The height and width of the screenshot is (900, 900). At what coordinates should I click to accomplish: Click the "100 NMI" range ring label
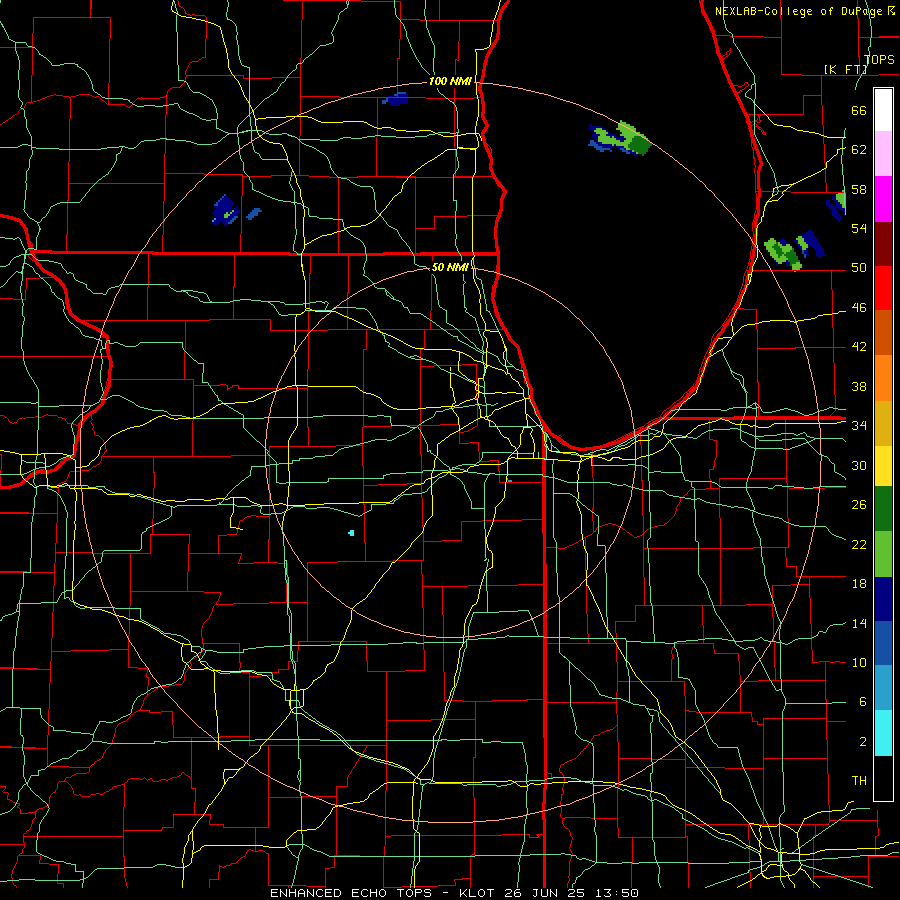click(x=450, y=82)
